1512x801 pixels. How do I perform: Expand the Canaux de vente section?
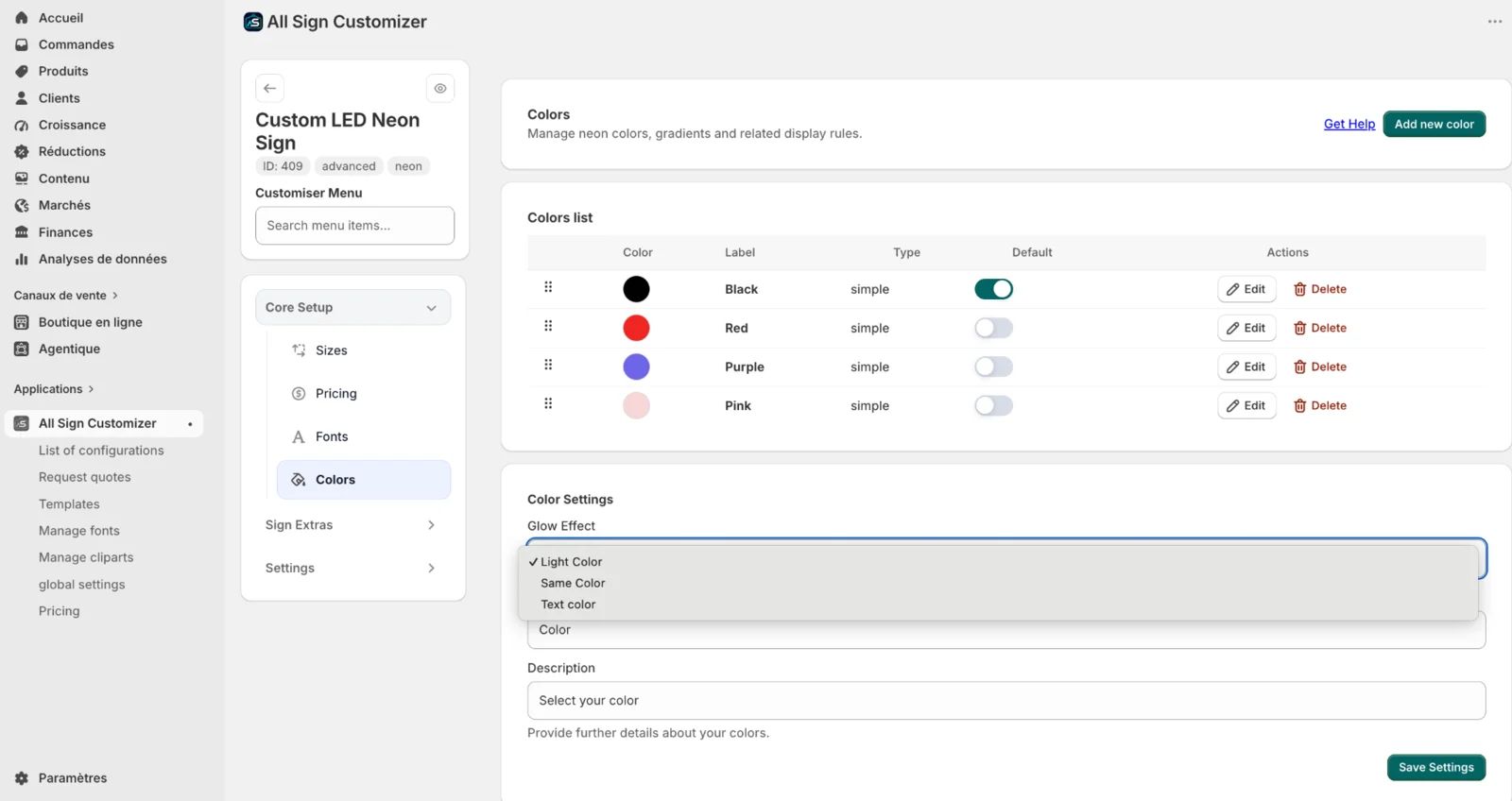tap(66, 296)
